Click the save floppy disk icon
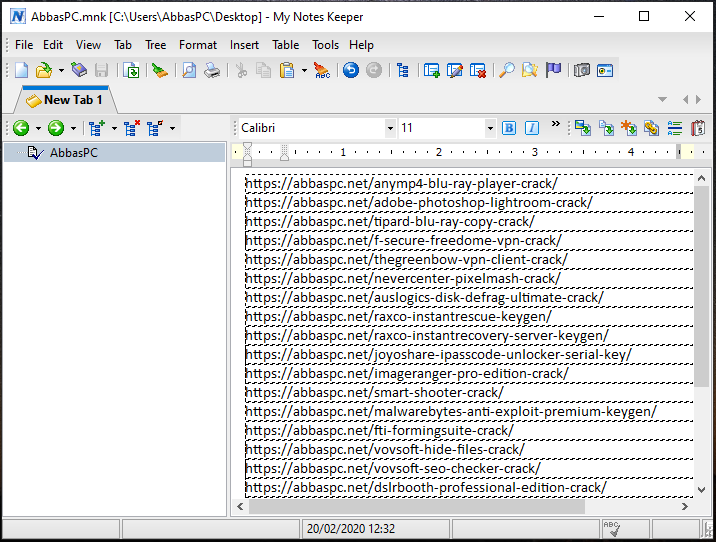716x542 pixels. click(101, 70)
